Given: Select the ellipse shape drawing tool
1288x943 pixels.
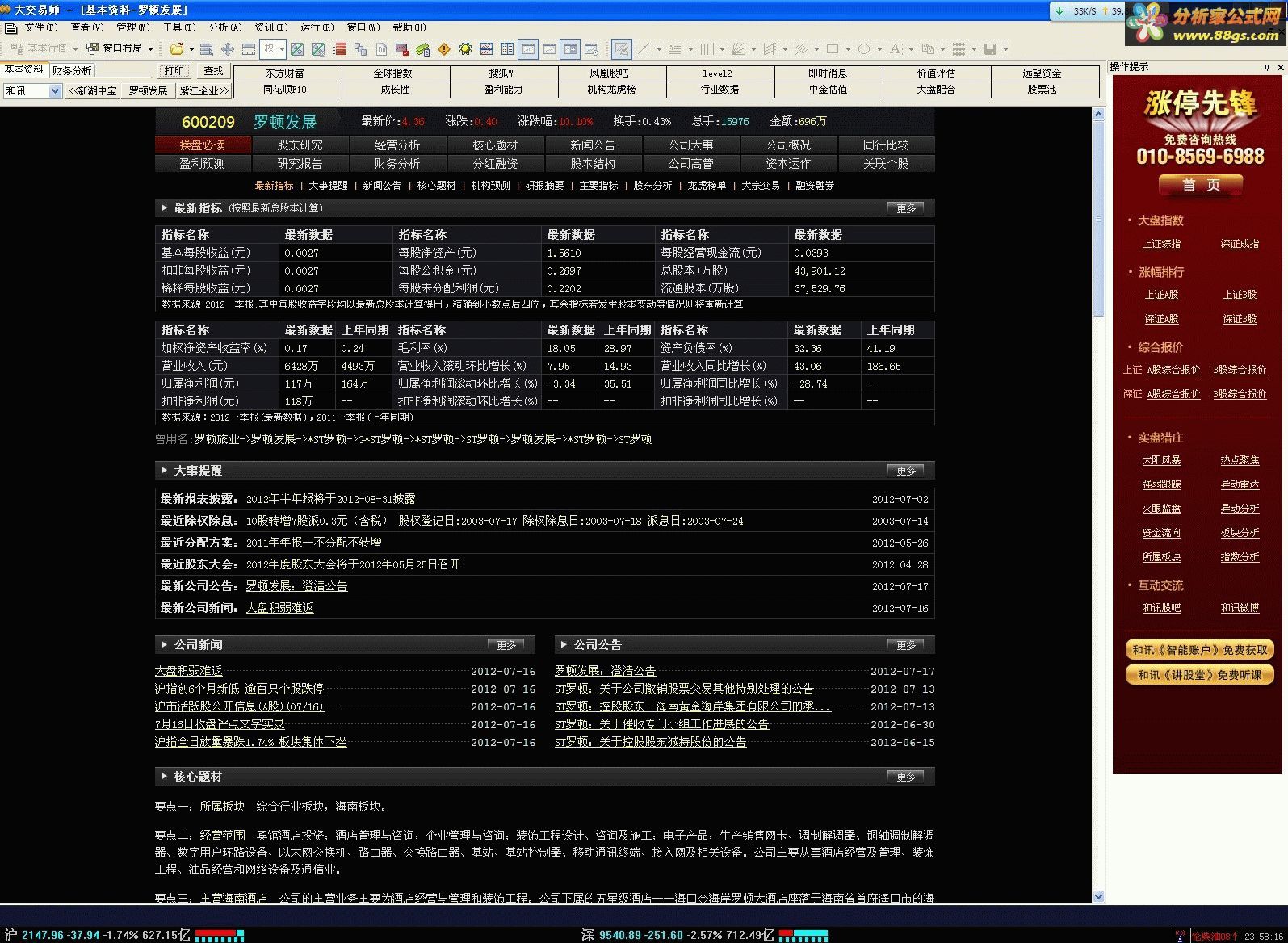Looking at the screenshot, I should 864,49.
